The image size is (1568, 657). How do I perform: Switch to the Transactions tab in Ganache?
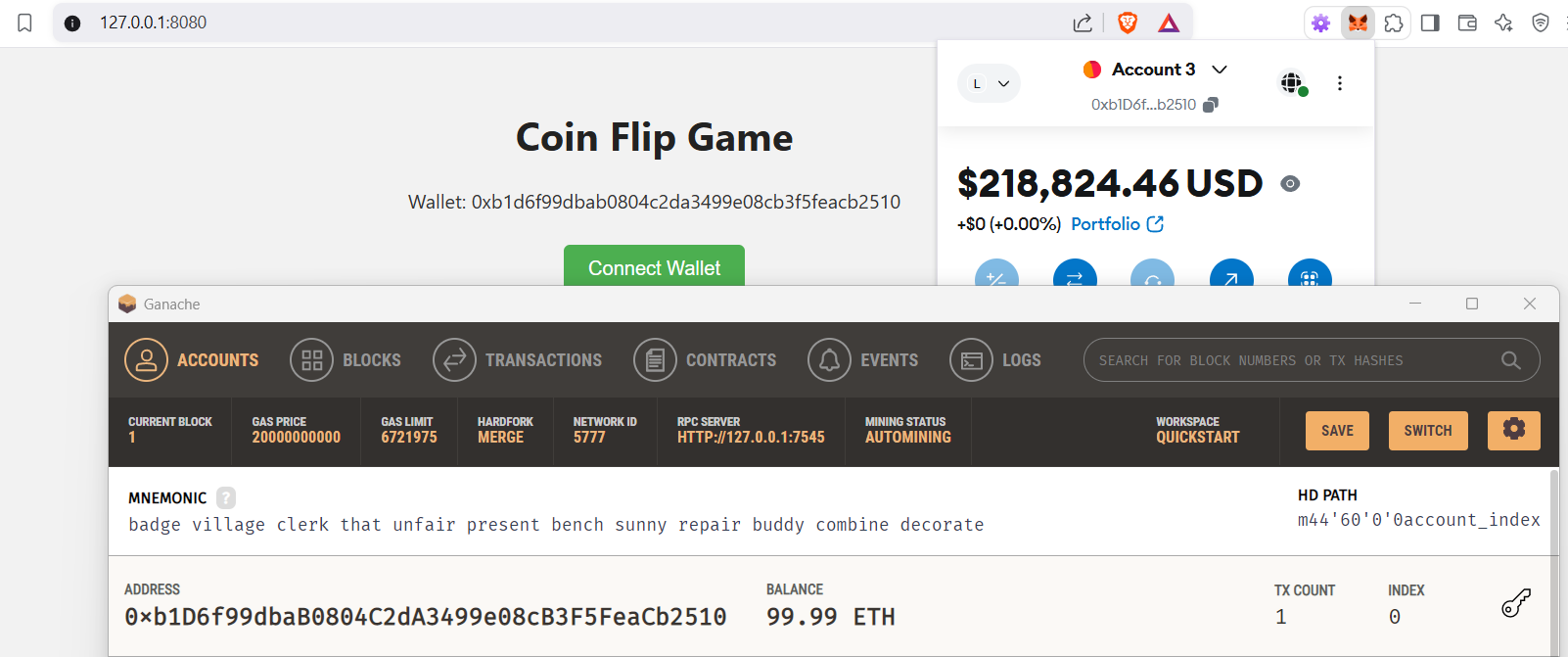(x=518, y=359)
